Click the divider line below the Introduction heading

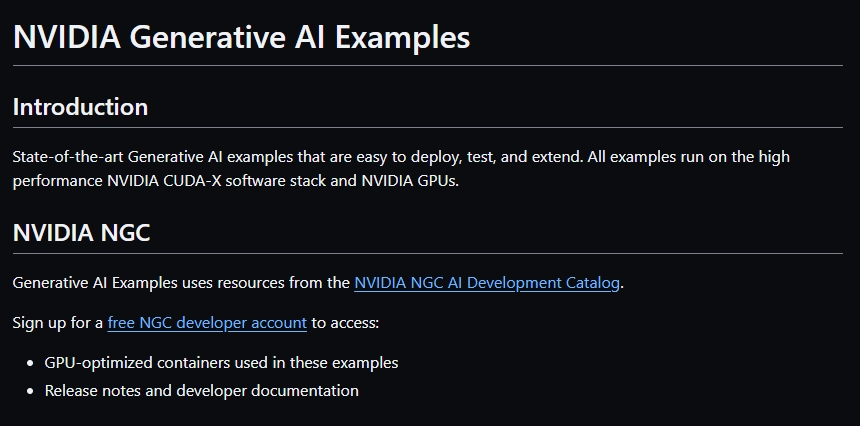428,128
